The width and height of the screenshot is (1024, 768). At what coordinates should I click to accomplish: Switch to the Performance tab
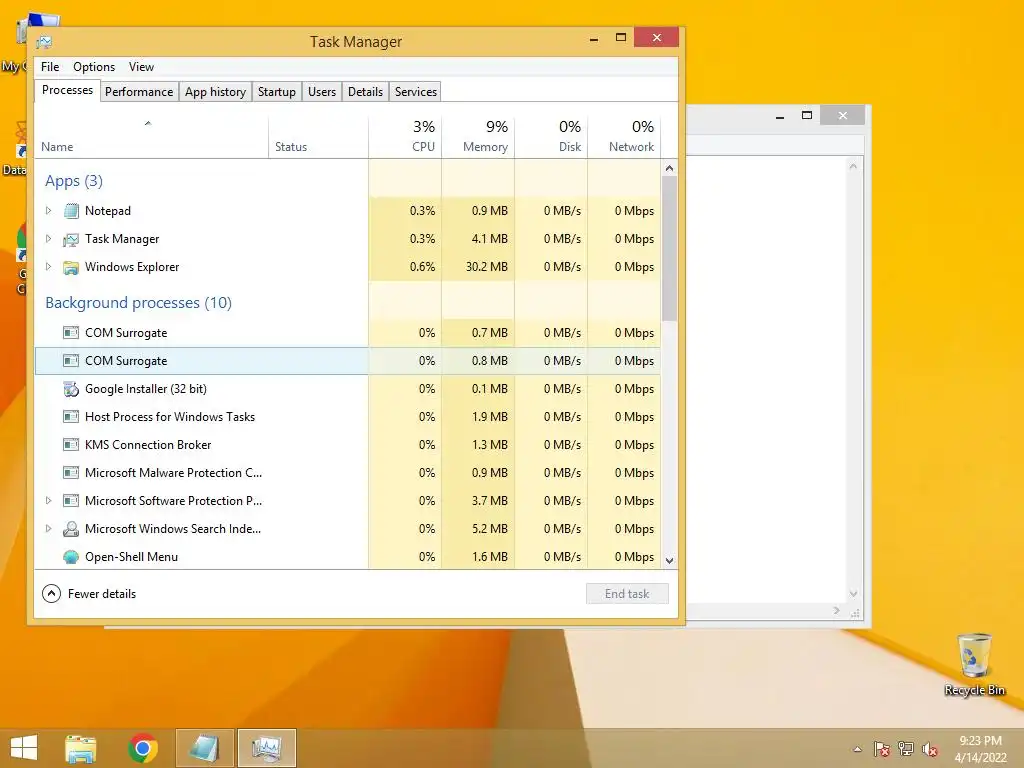point(139,92)
